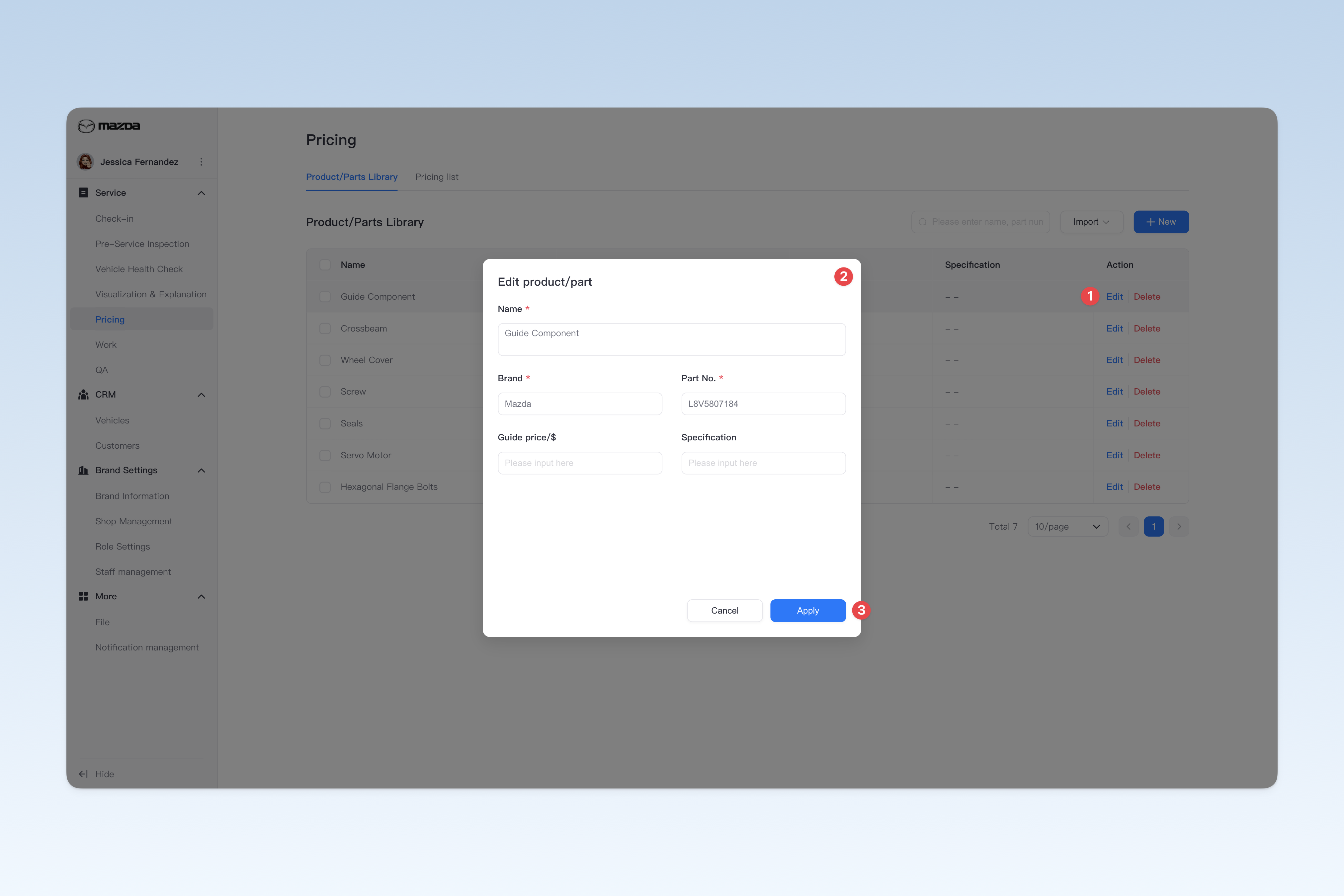
Task: Check the Screw row checkbox
Action: pyautogui.click(x=325, y=392)
